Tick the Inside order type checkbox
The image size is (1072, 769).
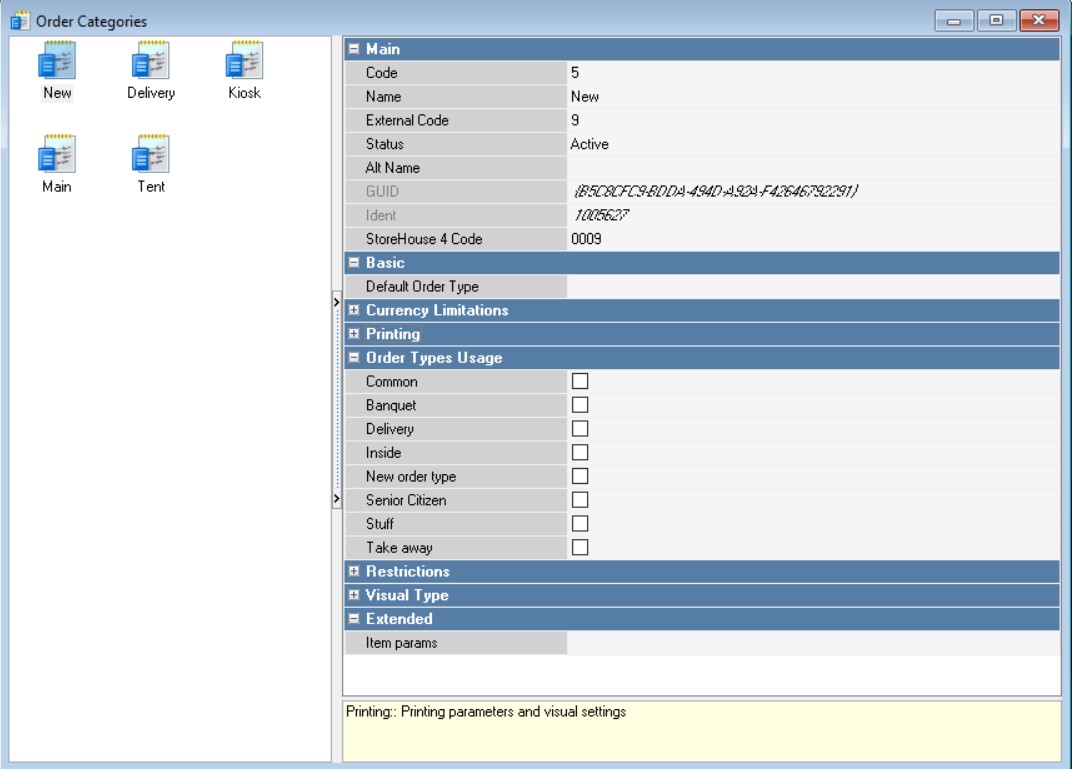(580, 453)
